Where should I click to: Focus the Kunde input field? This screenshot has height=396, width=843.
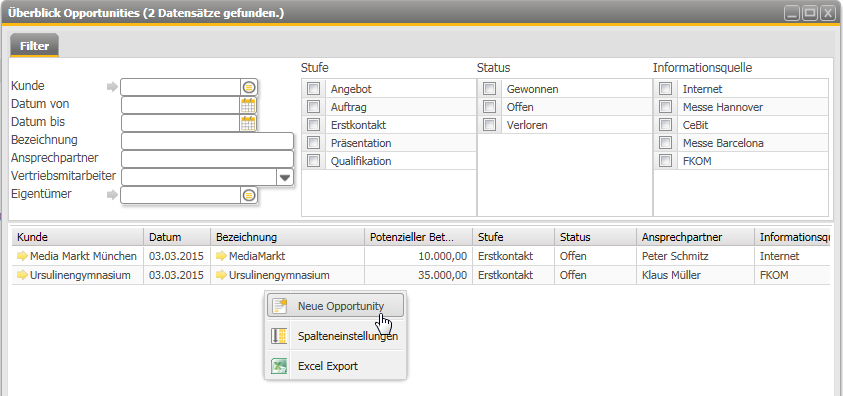point(181,87)
